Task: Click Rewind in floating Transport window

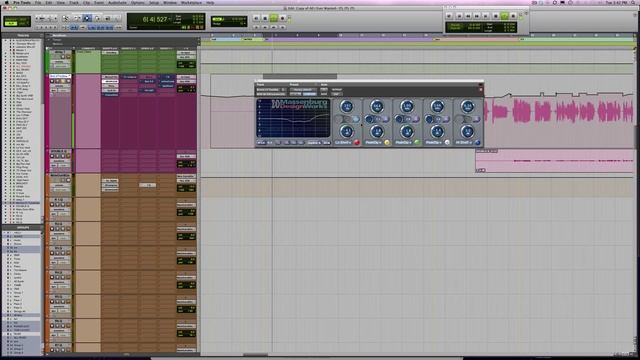Action: 468,16
